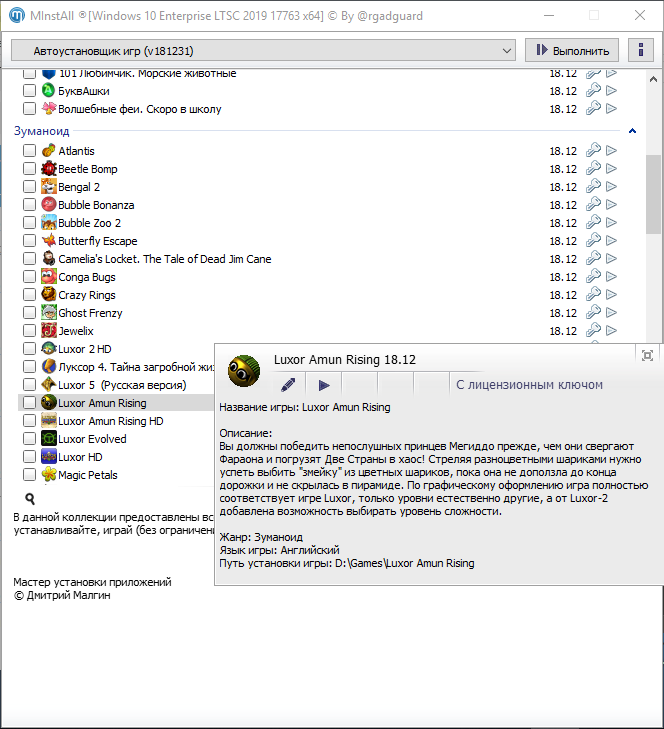Check the Luxor 2 HD checkbox
The image size is (664, 729).
tap(29, 349)
